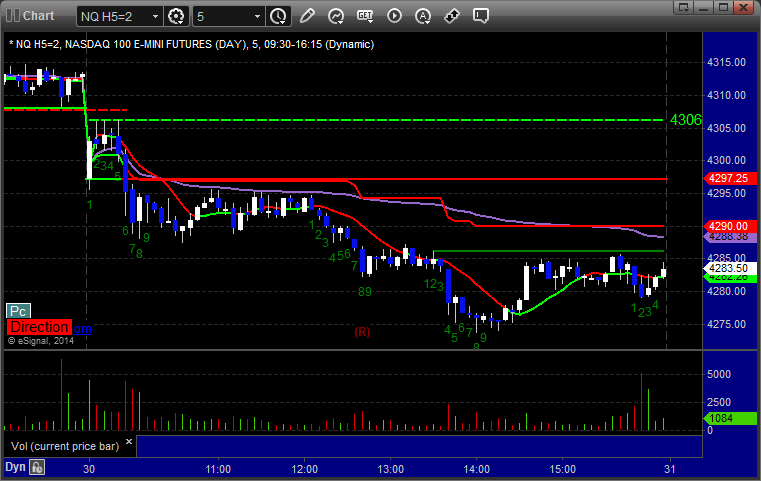Maximize the Chart window
Viewport: 761px width, 481px height.
[x=723, y=7]
